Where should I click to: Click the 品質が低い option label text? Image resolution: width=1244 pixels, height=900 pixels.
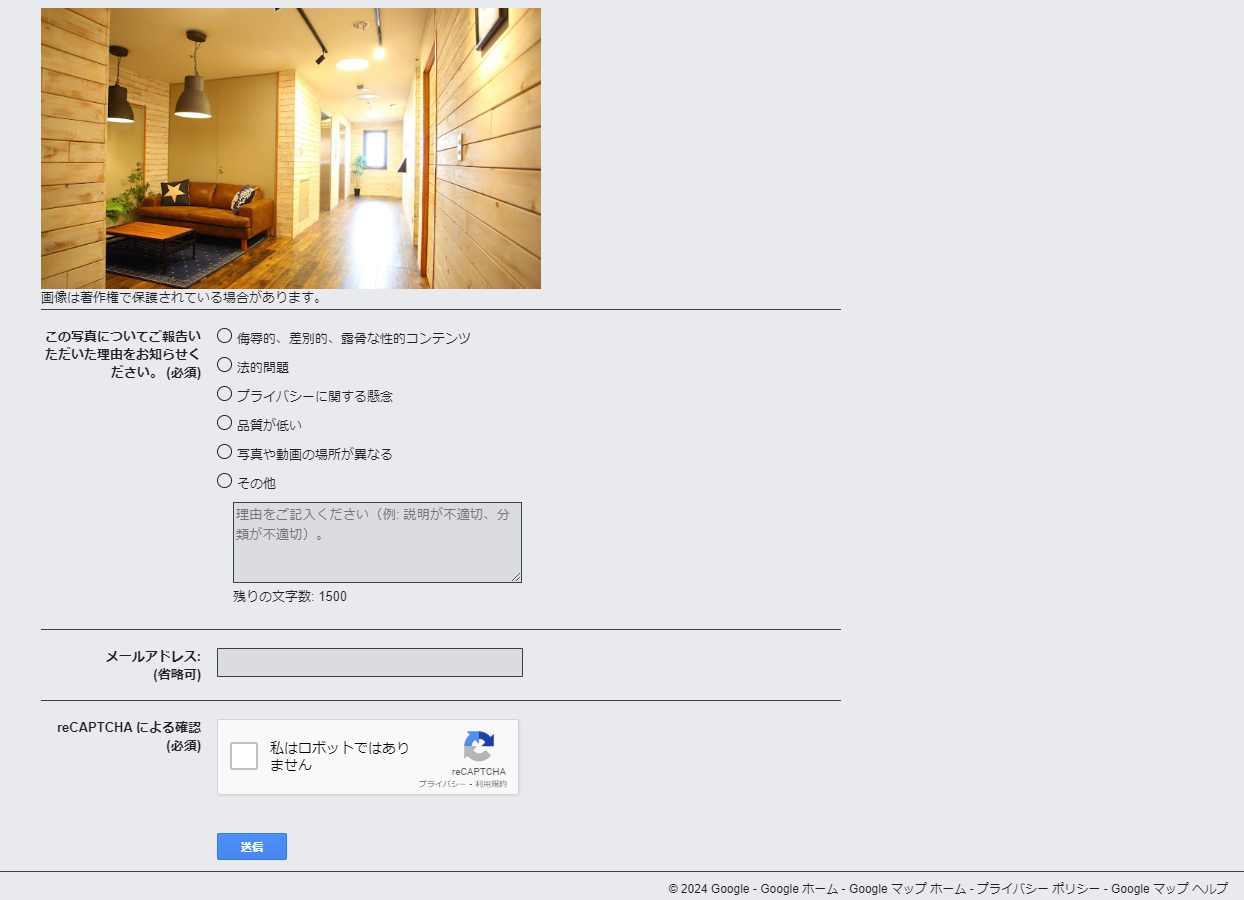tap(269, 426)
